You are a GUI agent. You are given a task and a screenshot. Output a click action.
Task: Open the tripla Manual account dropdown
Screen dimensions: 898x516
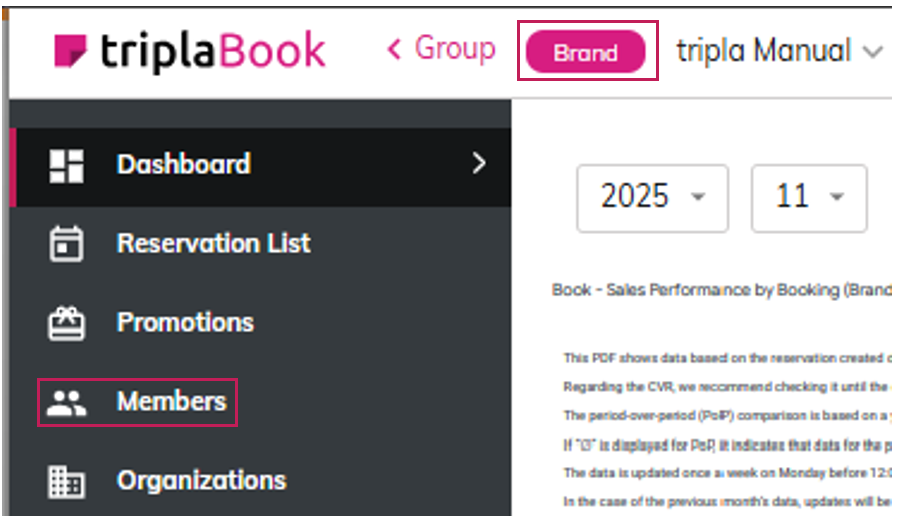coord(780,51)
